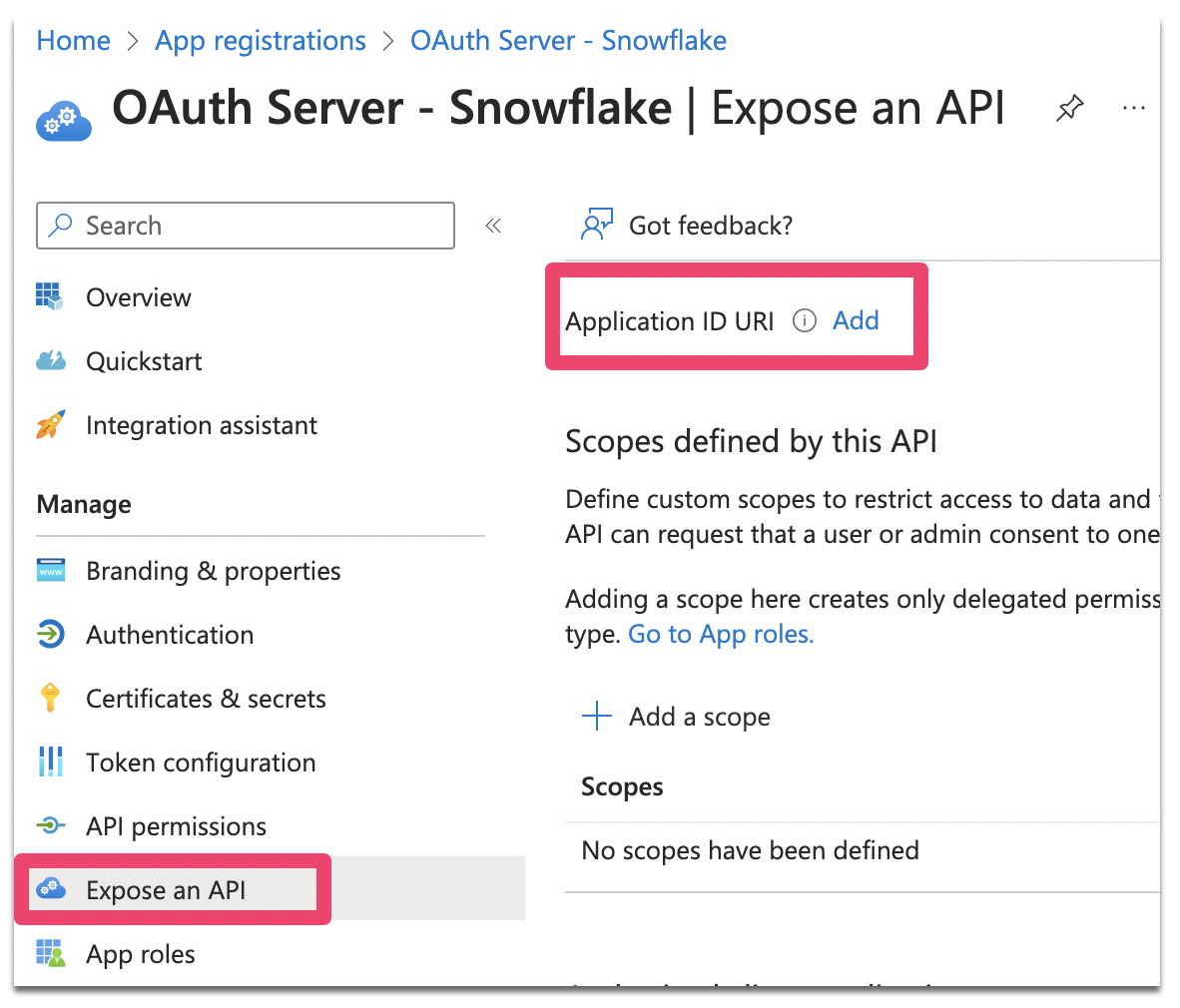Click the Overview grid icon
The image size is (1180, 1008).
coord(50,296)
